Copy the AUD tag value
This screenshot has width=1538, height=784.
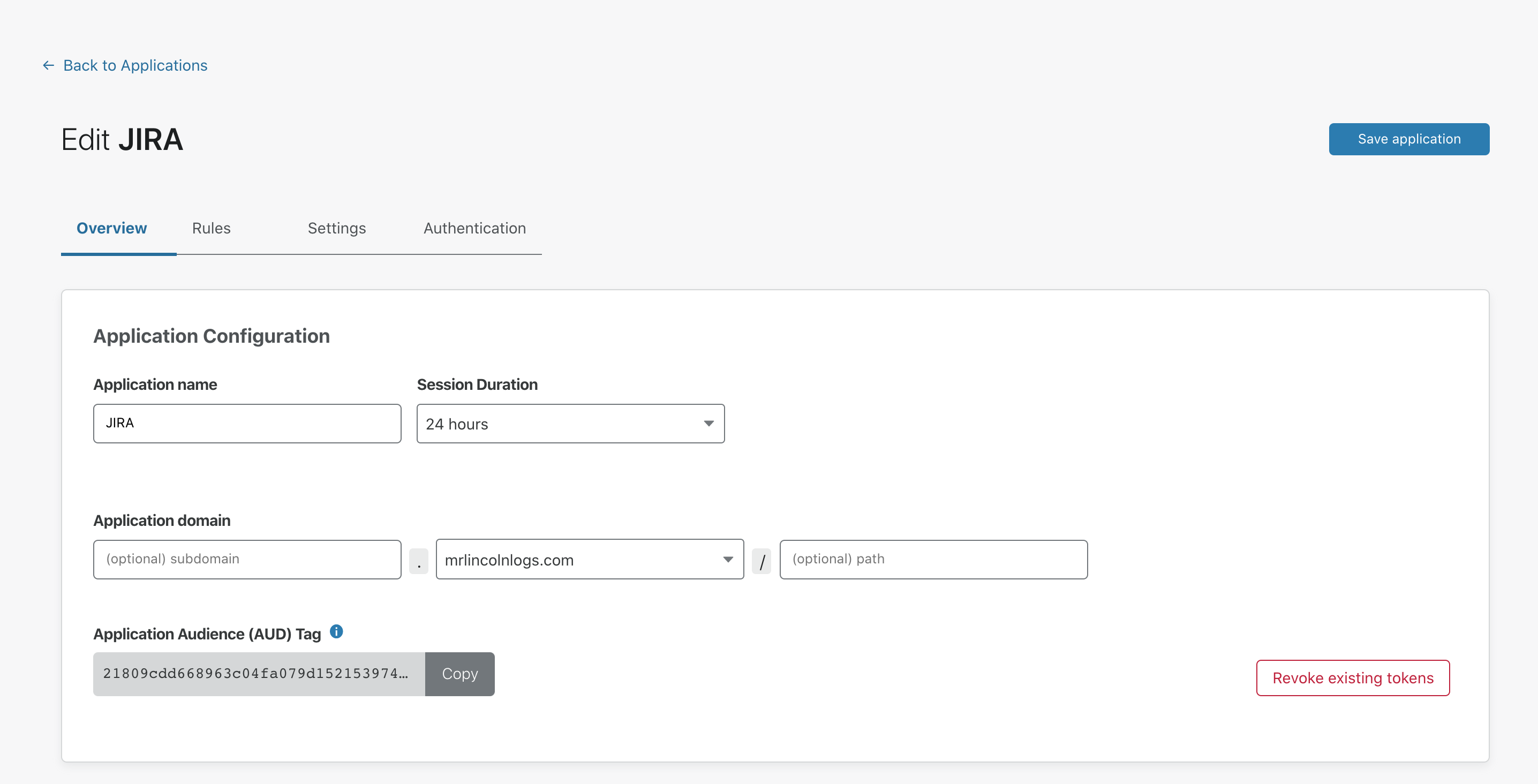(x=459, y=674)
